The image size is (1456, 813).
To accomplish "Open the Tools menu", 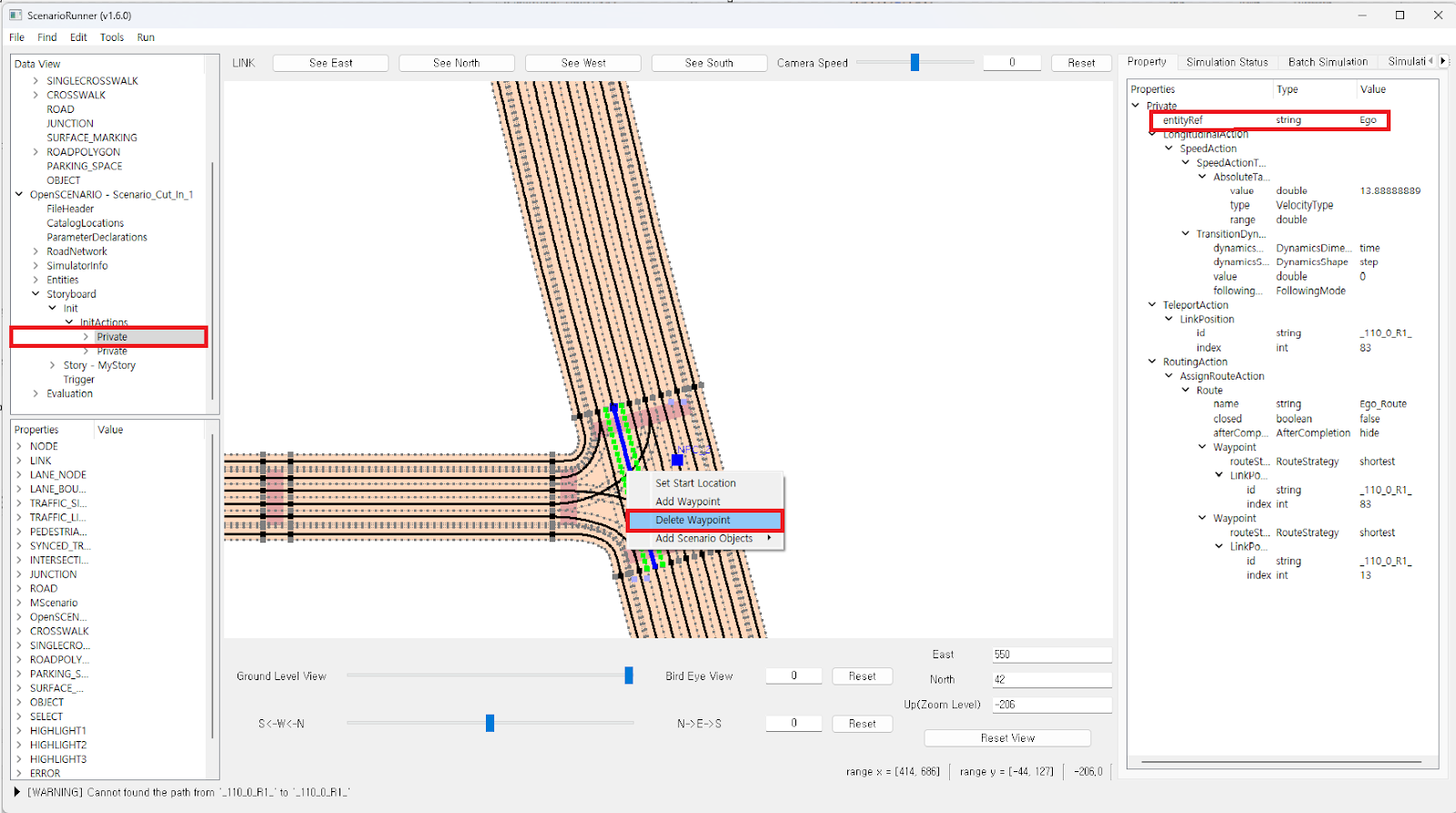I will tap(112, 37).
